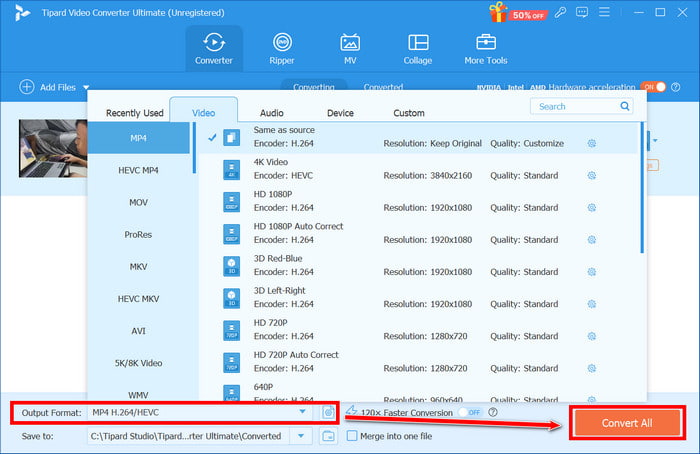Click the Add Files plus icon
Viewport: 700px width, 454px height.
pyautogui.click(x=27, y=87)
